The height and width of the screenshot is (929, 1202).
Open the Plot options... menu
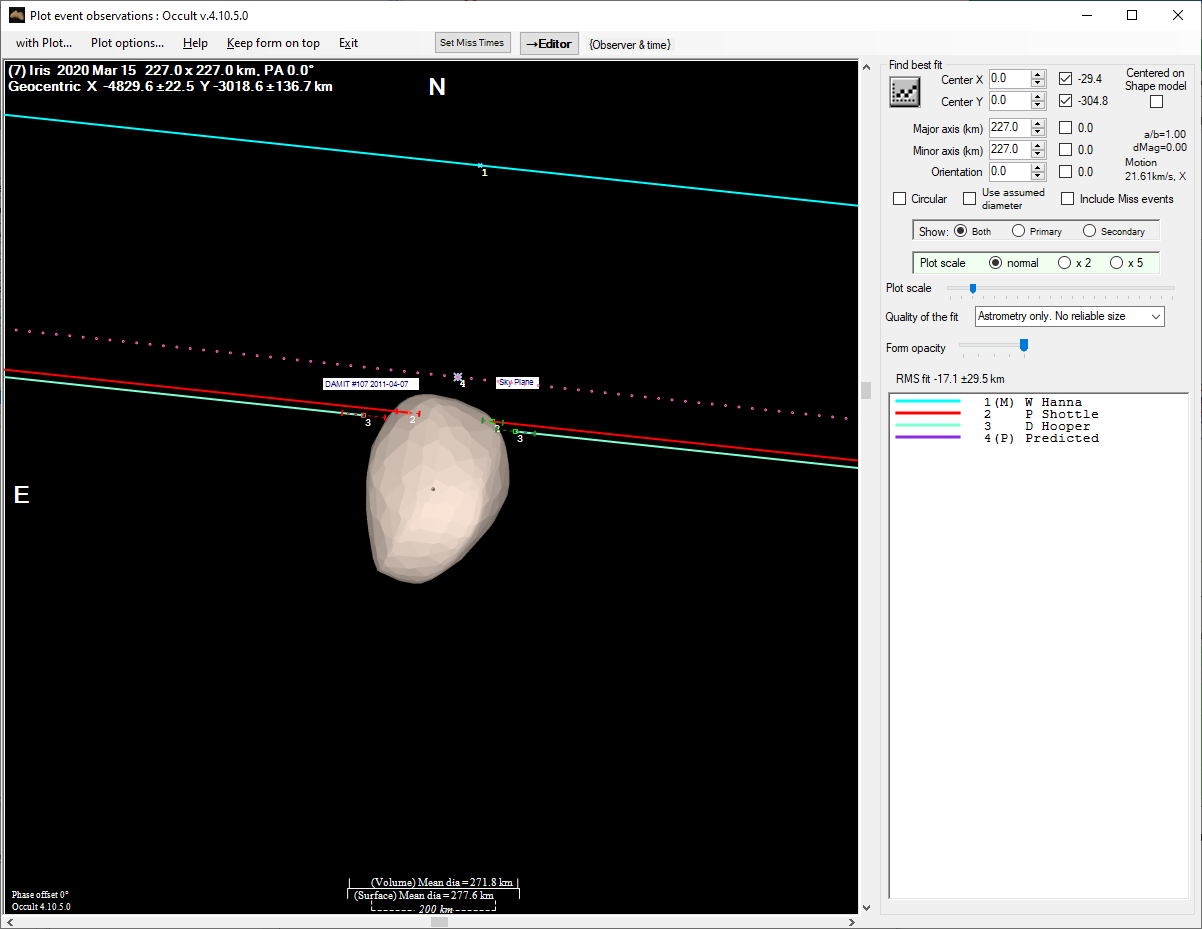pyautogui.click(x=128, y=43)
